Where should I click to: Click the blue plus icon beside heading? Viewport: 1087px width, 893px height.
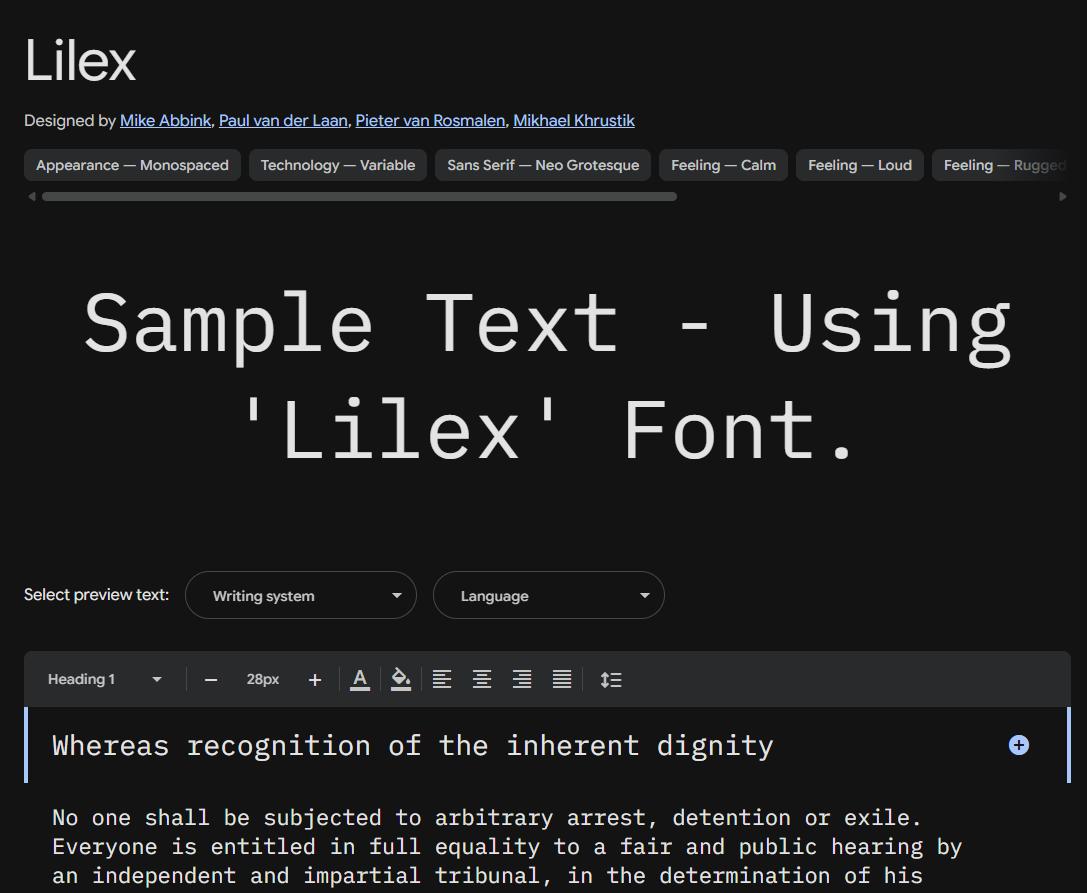(1018, 745)
